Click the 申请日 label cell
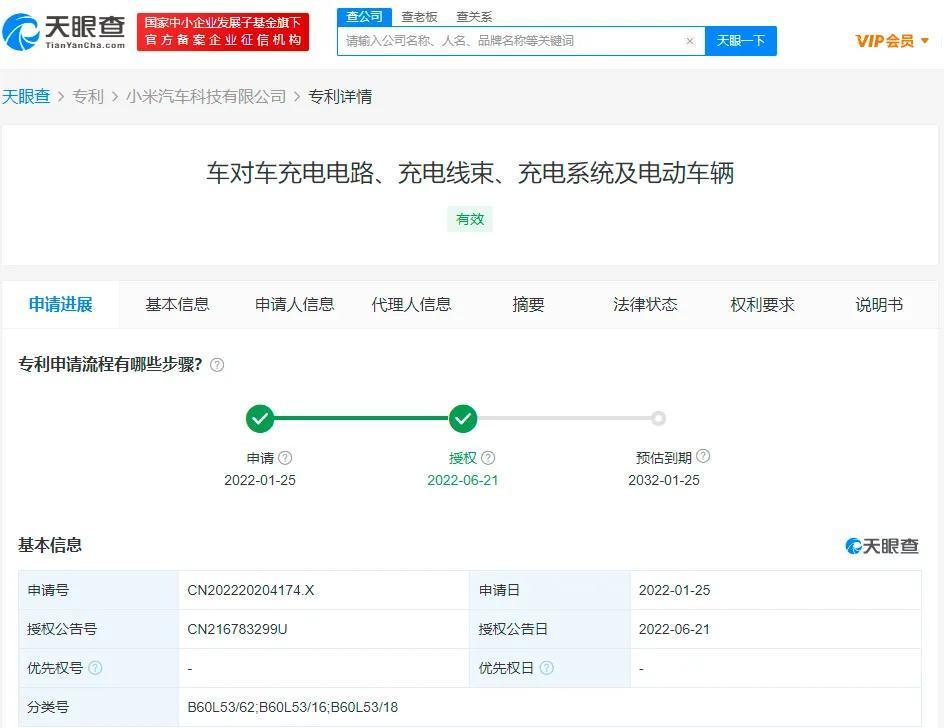Image resolution: width=944 pixels, height=728 pixels. (550, 590)
